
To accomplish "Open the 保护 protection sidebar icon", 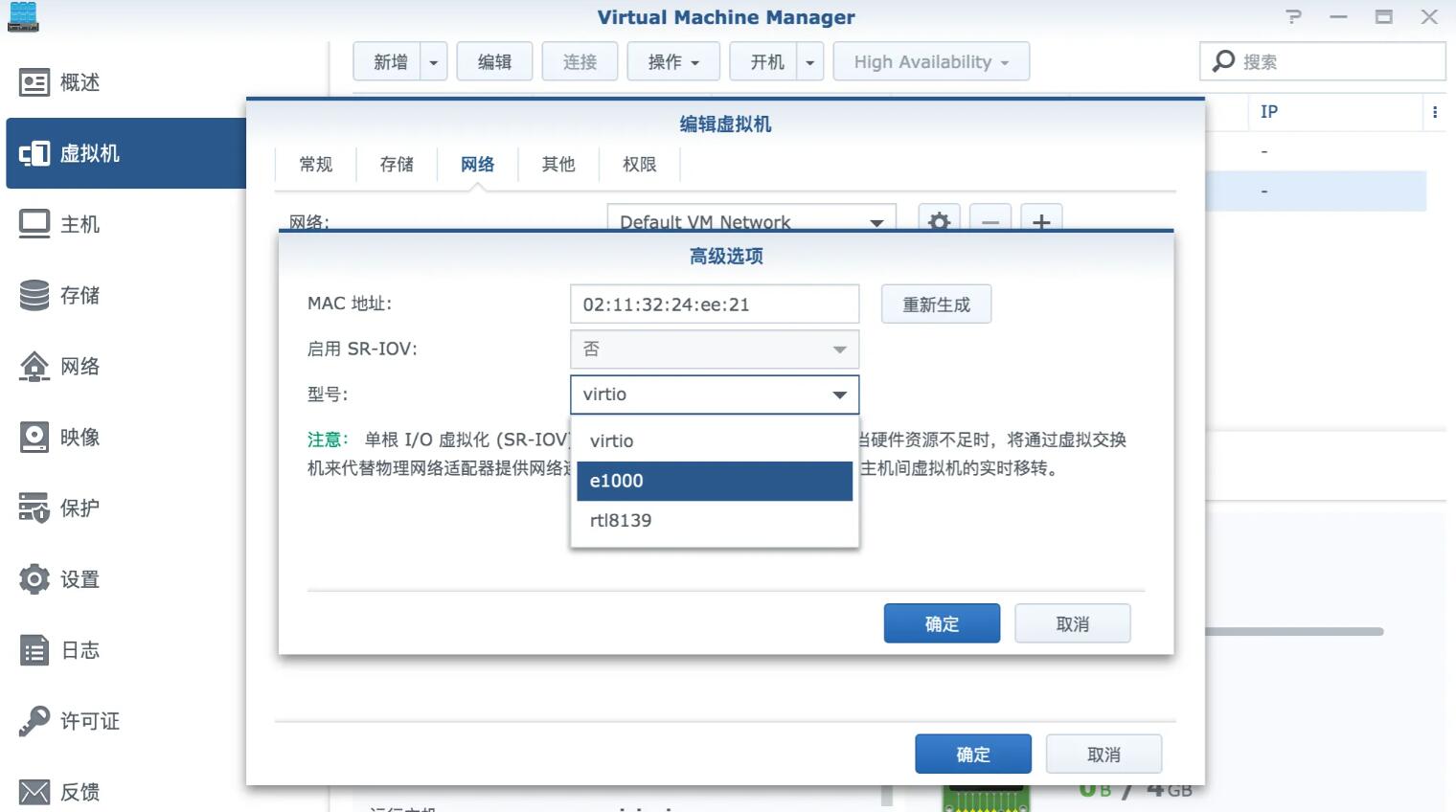I will [34, 508].
